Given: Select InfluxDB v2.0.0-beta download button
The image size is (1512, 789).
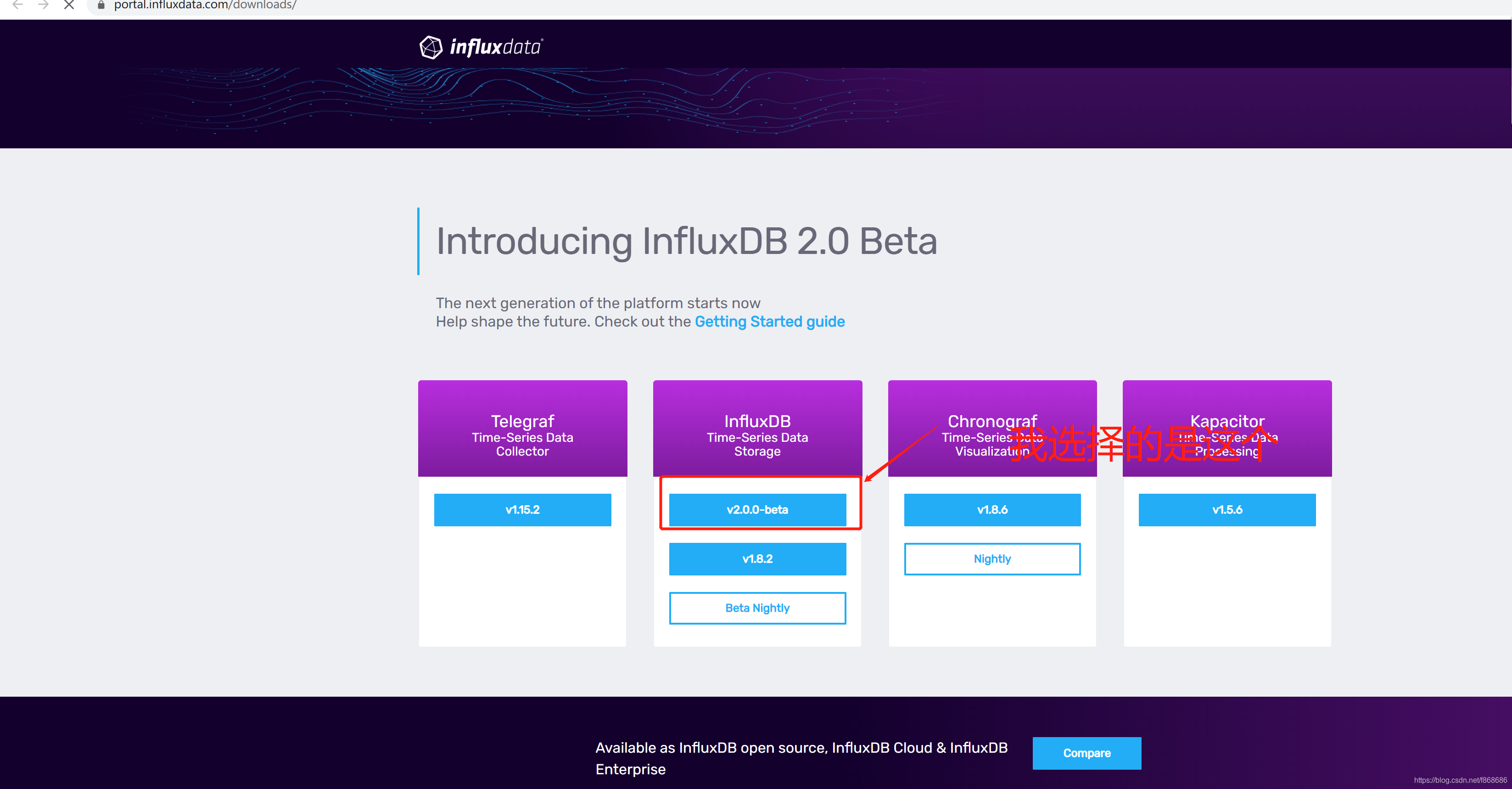Looking at the screenshot, I should 757,510.
